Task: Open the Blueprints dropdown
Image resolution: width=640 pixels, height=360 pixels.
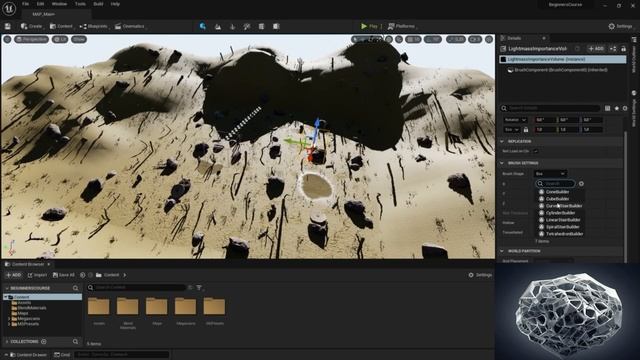Action: [93, 26]
